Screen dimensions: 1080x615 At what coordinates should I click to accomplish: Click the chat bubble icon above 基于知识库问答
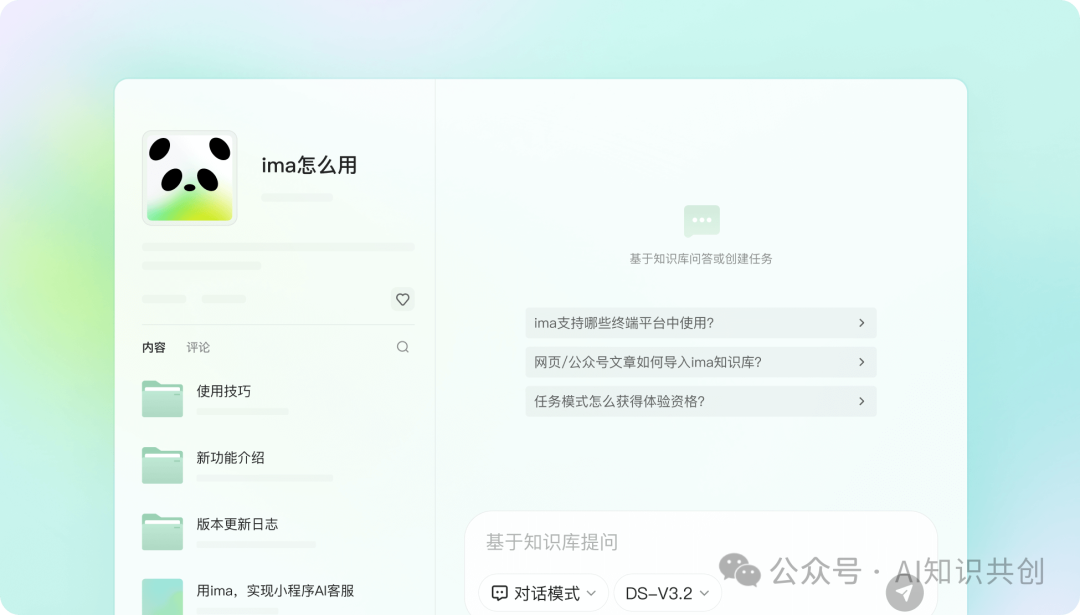click(702, 221)
